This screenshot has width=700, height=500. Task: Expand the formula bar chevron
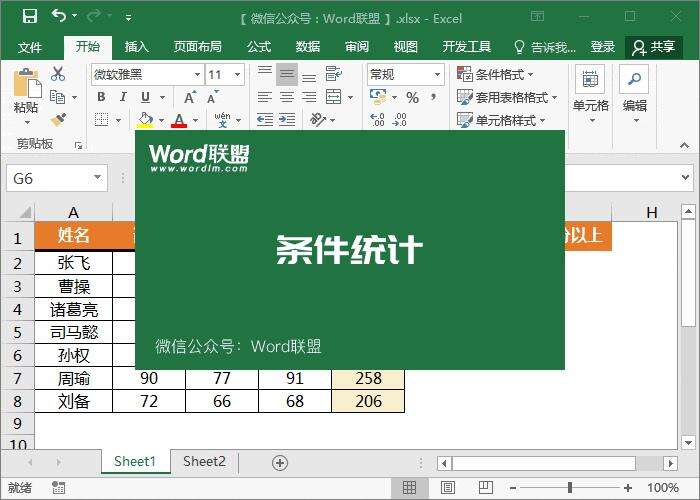coord(685,177)
